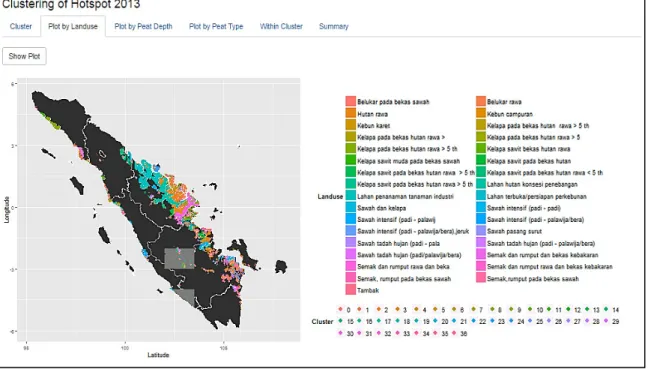Click the cluster 1 legend marker
Image resolution: width=648 pixels, height=369 pixels.
click(359, 309)
